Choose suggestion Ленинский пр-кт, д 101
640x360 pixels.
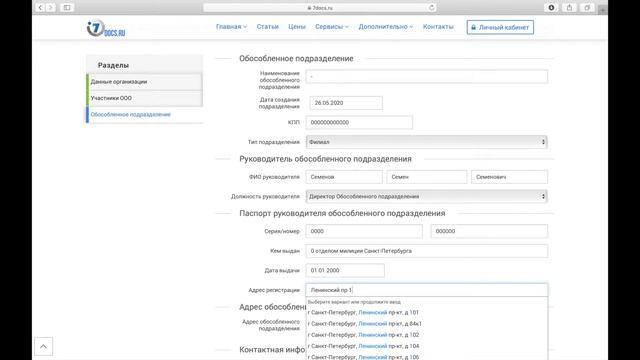tap(427, 312)
